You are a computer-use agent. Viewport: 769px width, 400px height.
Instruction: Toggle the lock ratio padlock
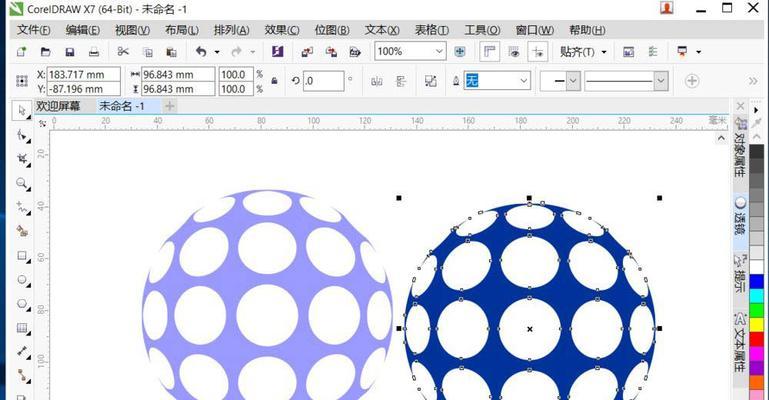pos(274,81)
